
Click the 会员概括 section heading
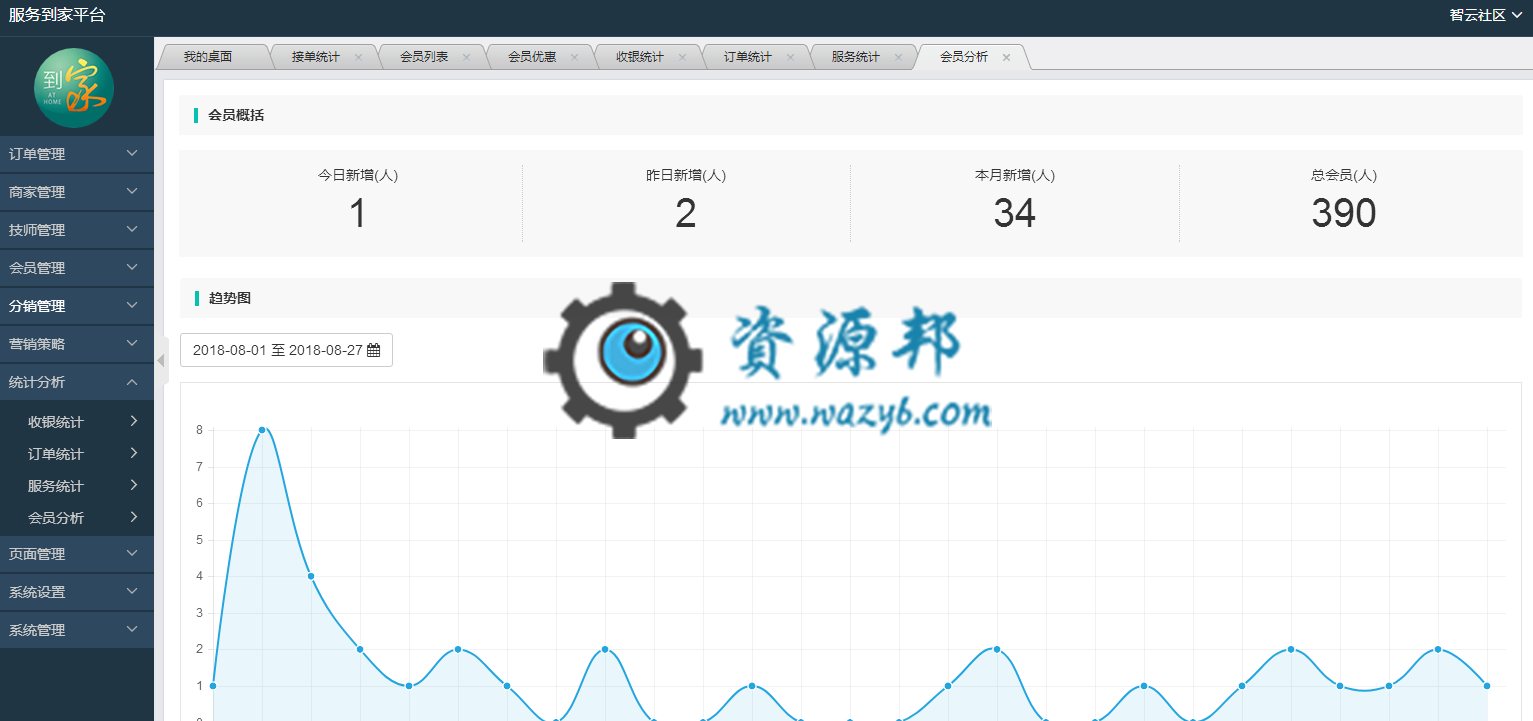pos(236,115)
